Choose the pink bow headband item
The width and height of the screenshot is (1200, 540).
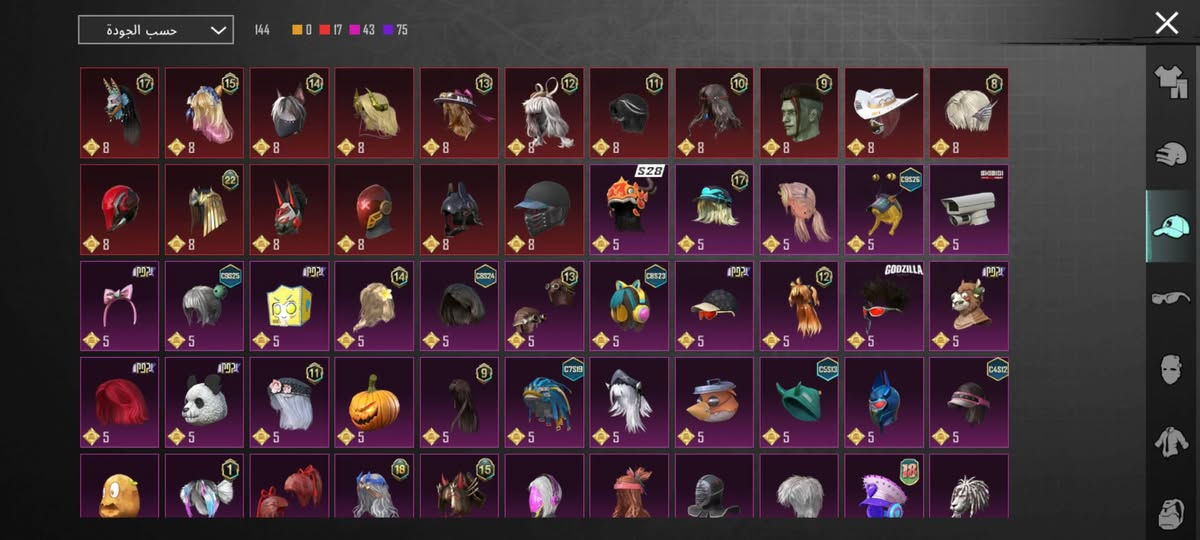119,306
